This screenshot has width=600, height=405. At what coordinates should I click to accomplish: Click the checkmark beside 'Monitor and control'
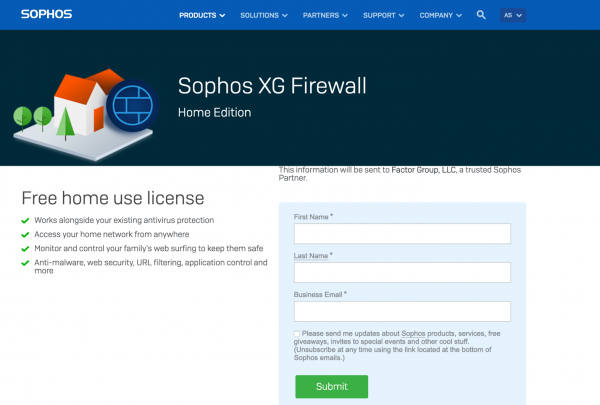pyautogui.click(x=25, y=248)
